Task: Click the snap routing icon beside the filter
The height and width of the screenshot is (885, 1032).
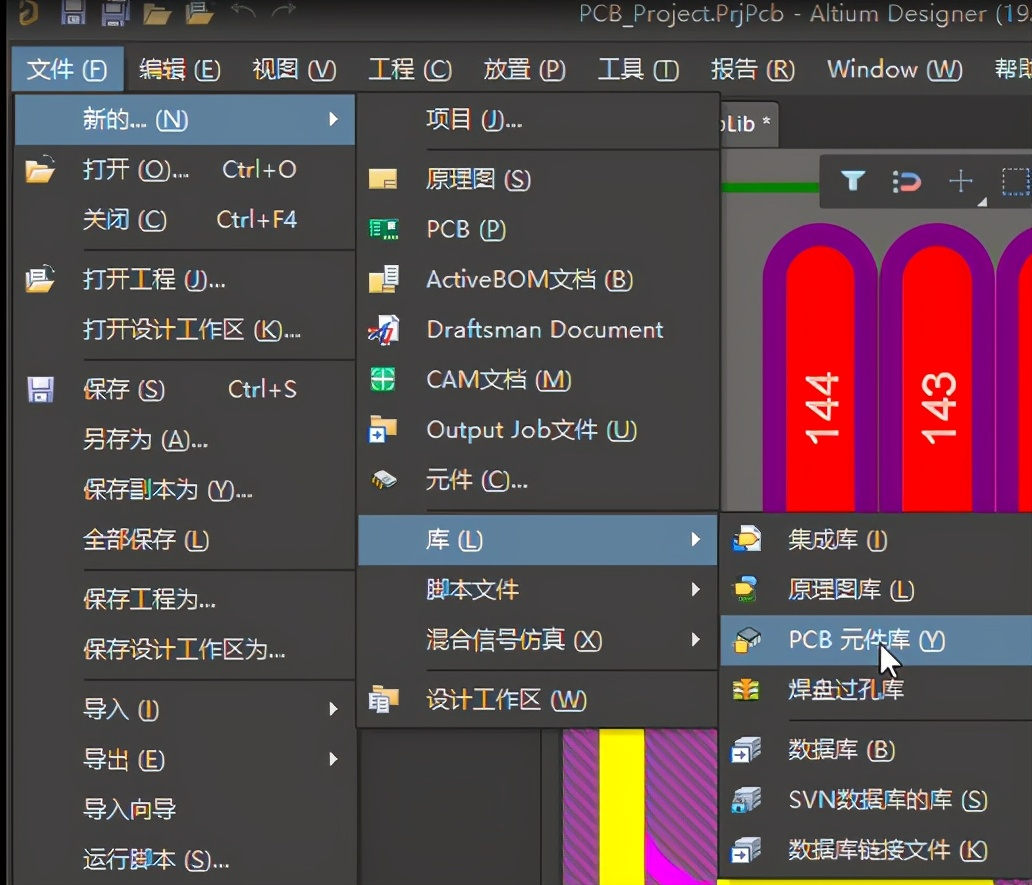Action: pyautogui.click(x=906, y=181)
